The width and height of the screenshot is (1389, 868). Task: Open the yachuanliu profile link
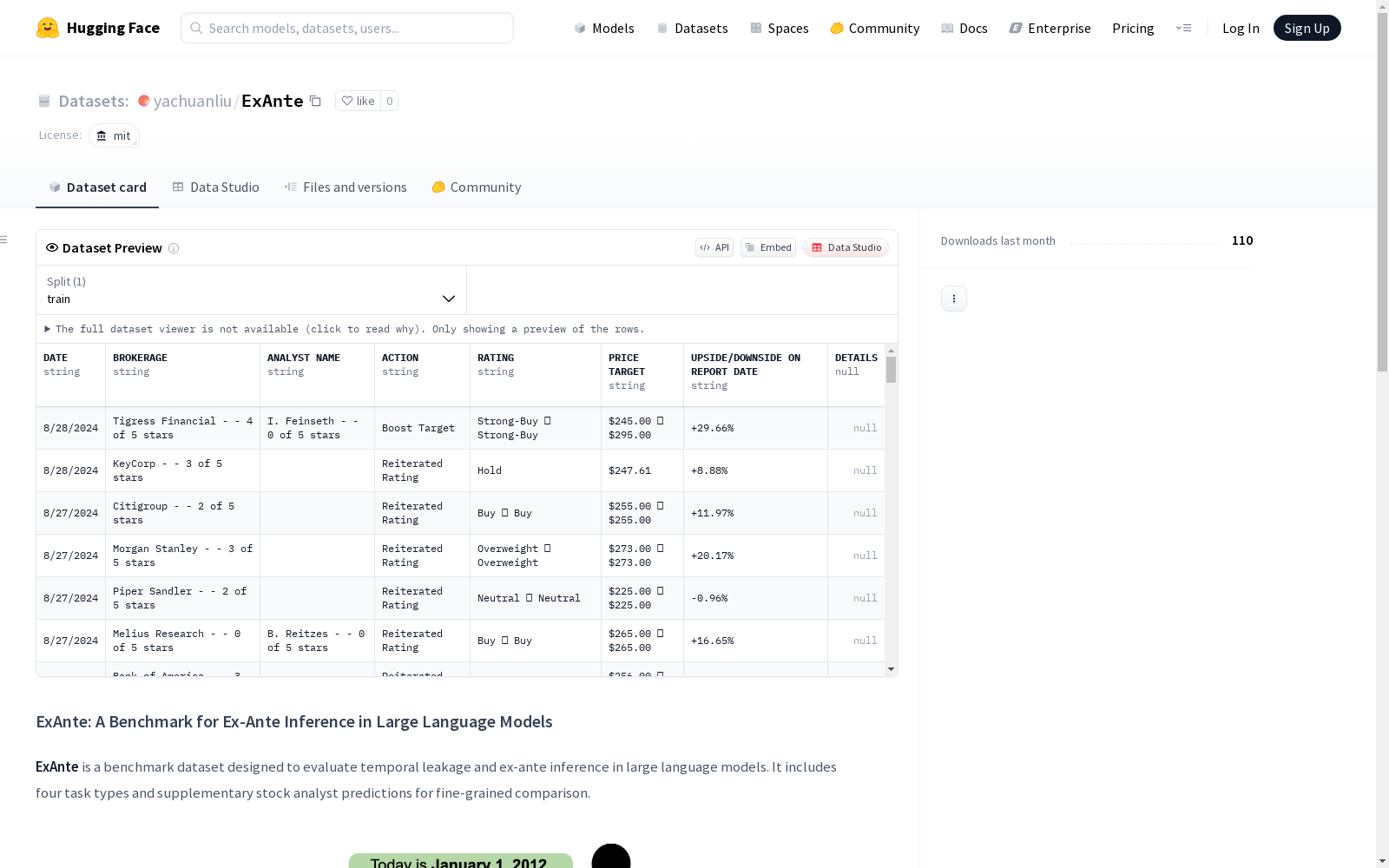pos(193,101)
